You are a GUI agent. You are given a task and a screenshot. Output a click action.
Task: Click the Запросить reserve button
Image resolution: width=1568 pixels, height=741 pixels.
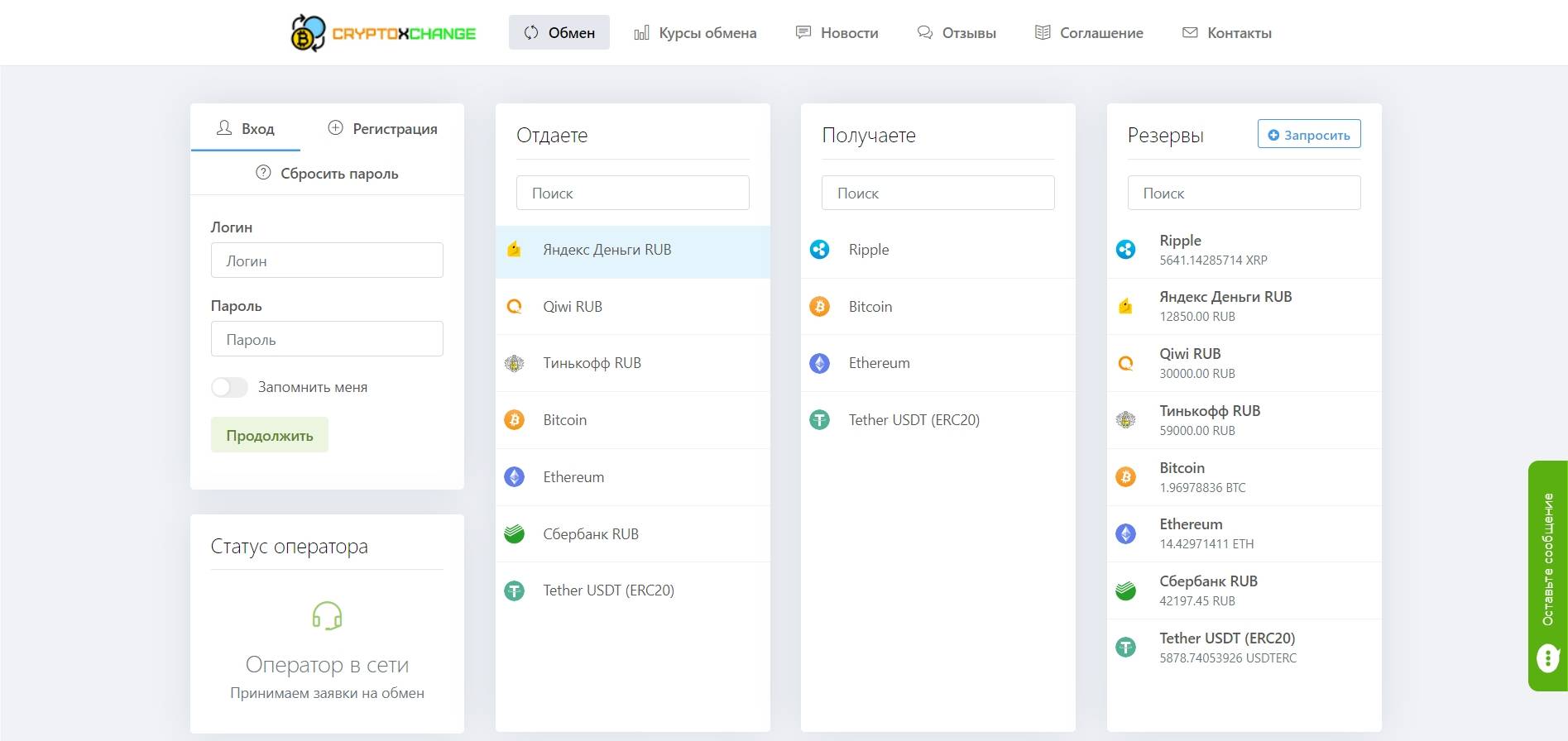[x=1309, y=134]
